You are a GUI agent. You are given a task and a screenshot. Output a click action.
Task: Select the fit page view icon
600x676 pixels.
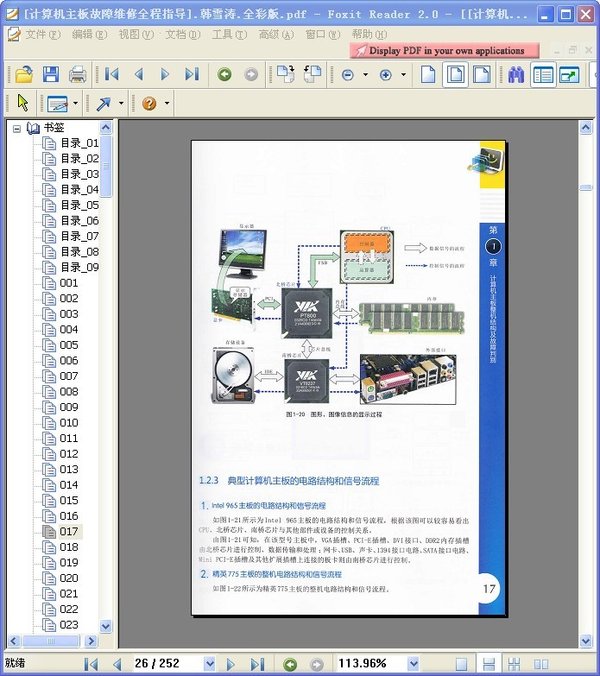(x=455, y=74)
